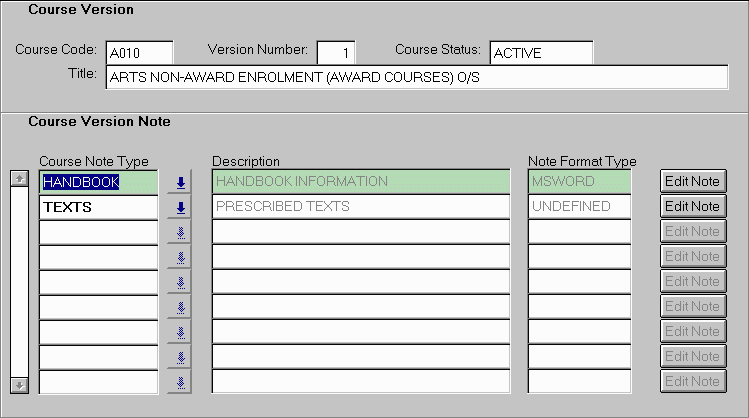Open lookup arrow beside HANDBOOK note type
Image resolution: width=749 pixels, height=418 pixels.
point(180,182)
